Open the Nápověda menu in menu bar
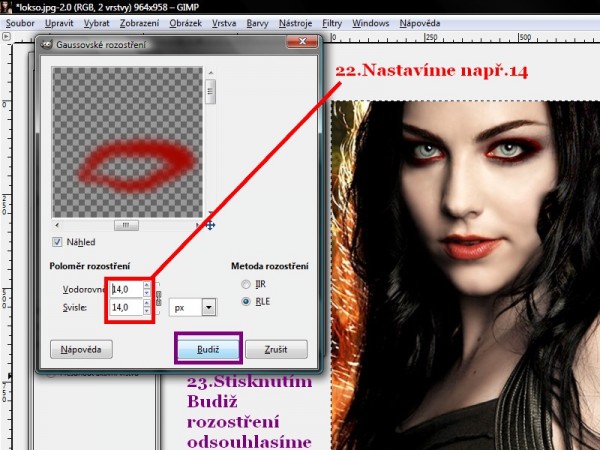 pyautogui.click(x=420, y=23)
